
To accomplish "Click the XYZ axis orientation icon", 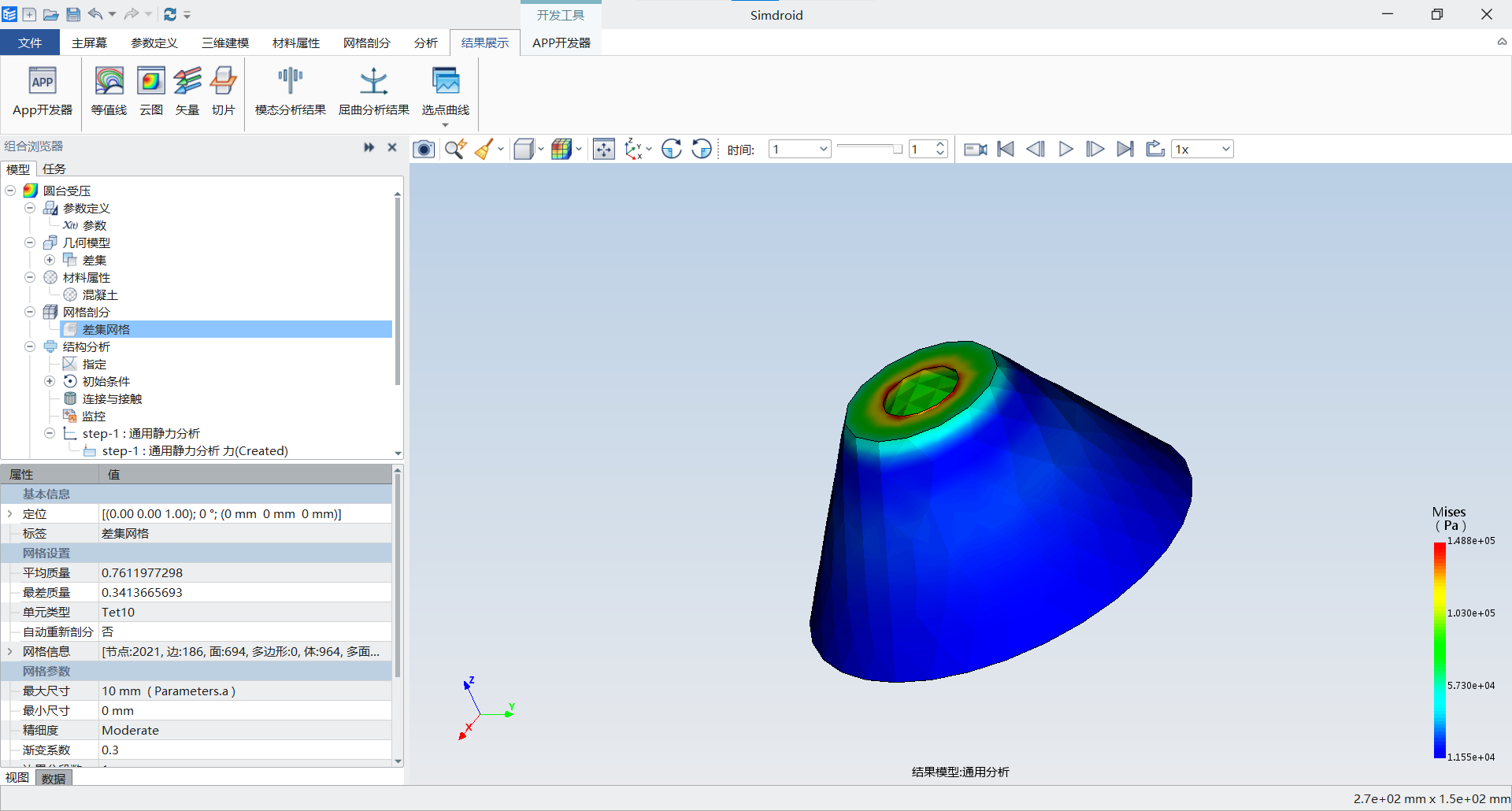I will tap(635, 149).
